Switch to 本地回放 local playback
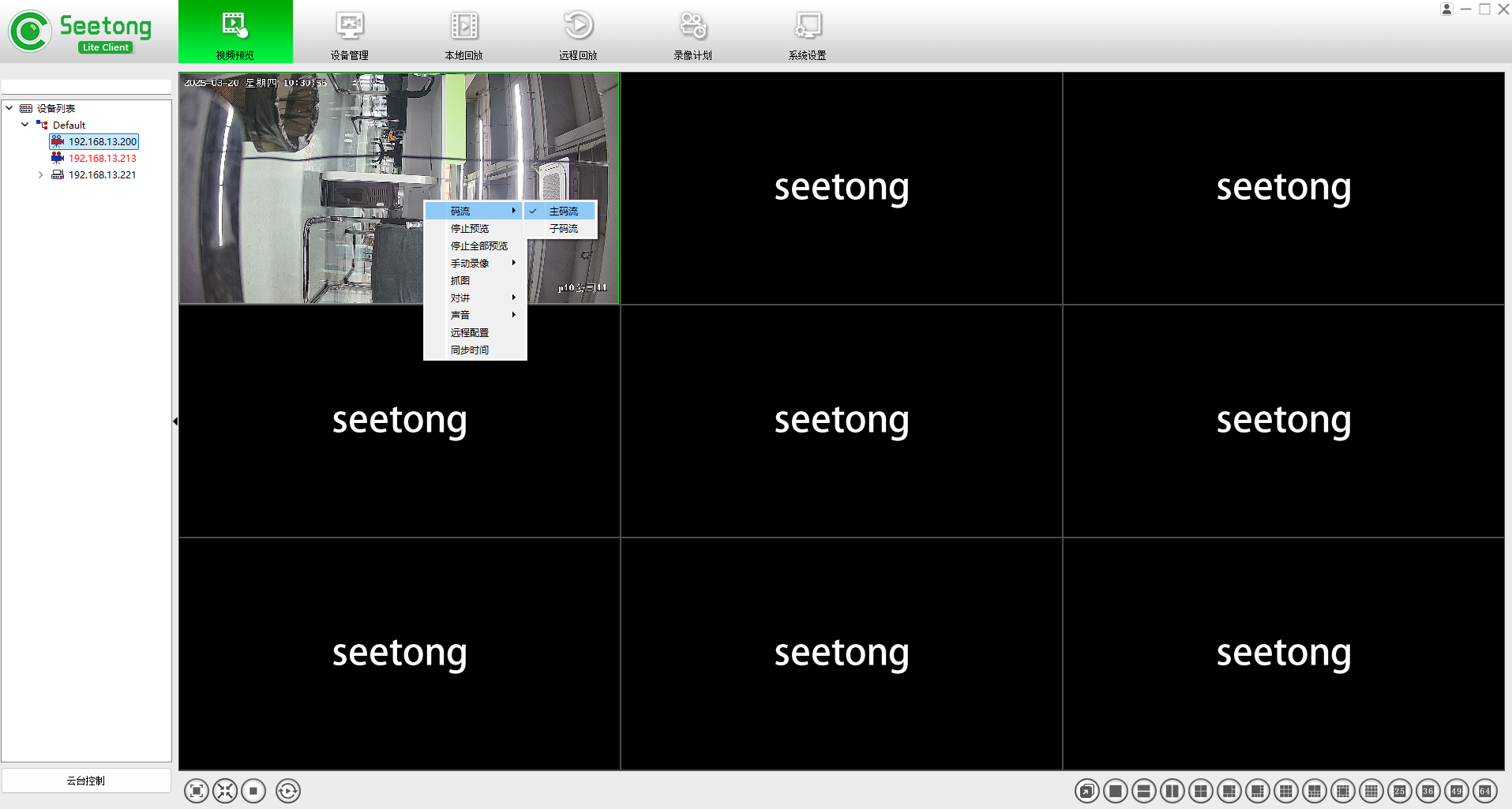This screenshot has width=1512, height=809. (463, 33)
